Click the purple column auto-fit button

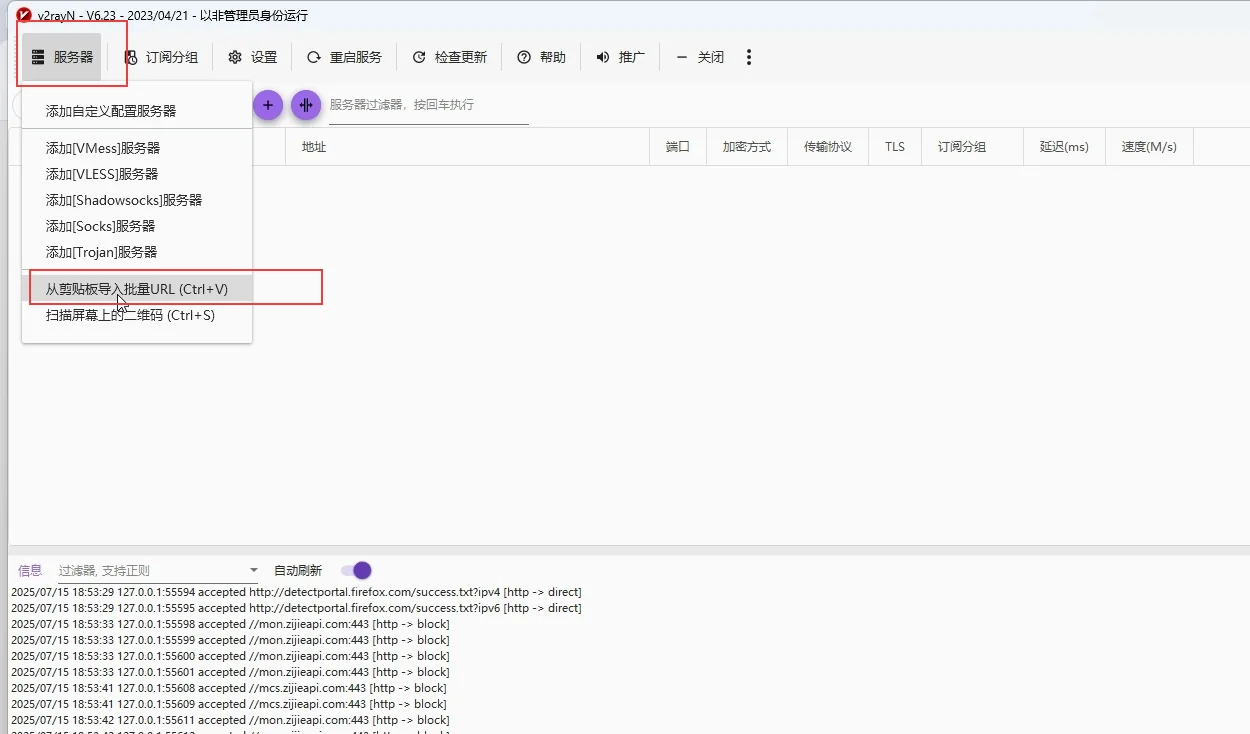point(306,105)
